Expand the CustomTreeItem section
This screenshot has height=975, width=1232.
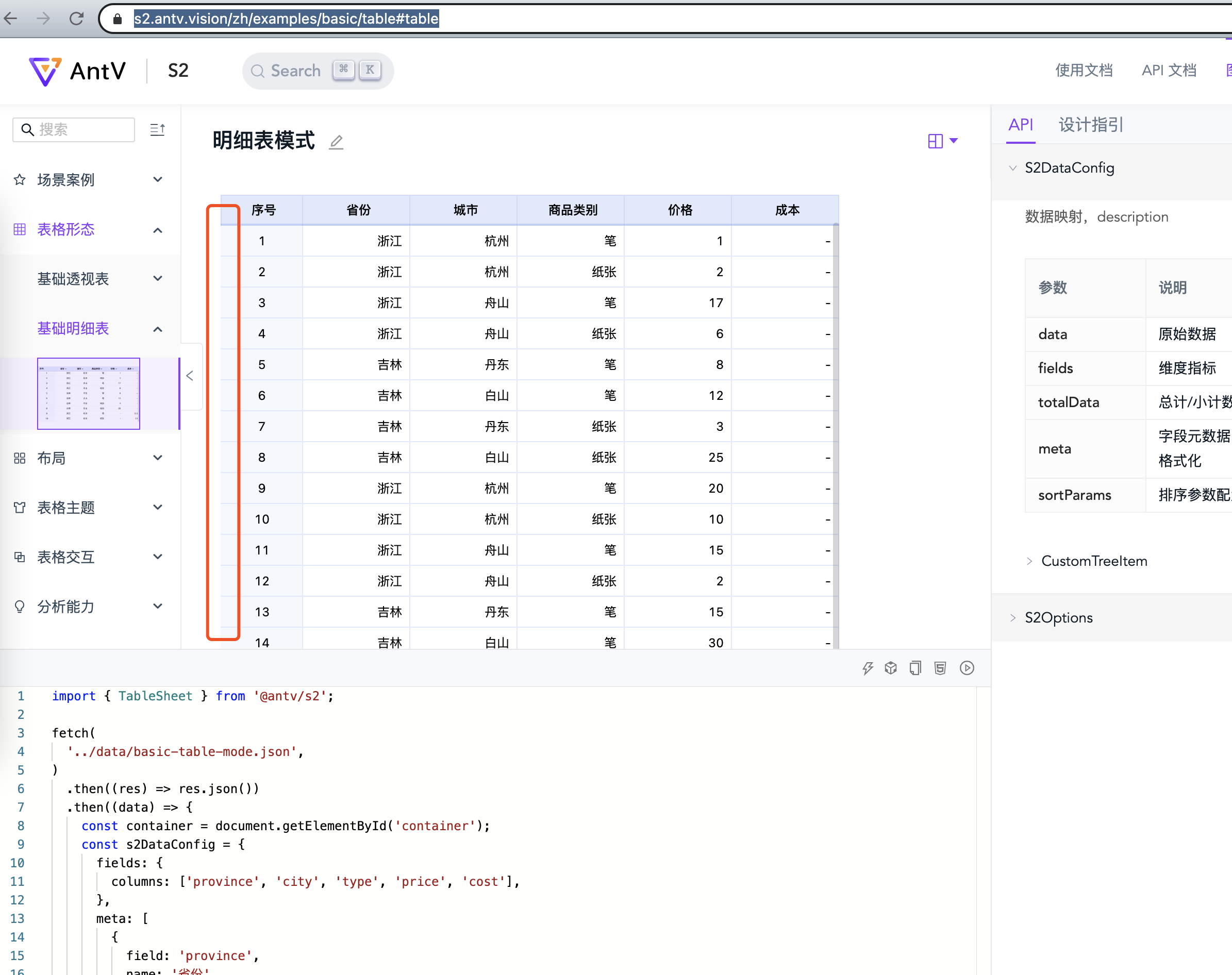(1093, 561)
